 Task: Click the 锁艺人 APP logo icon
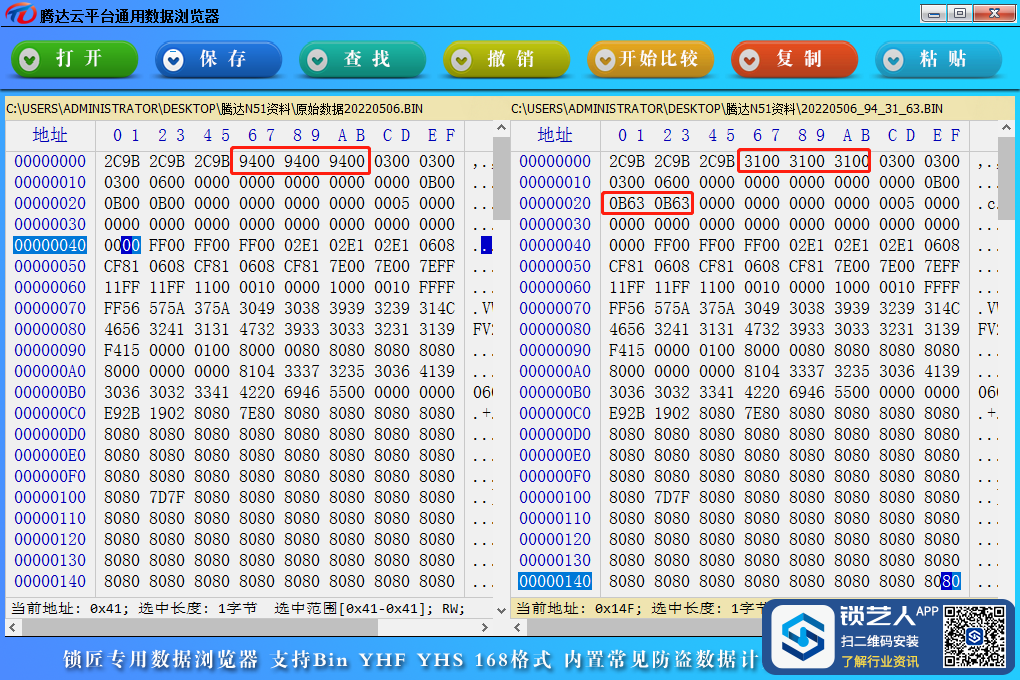point(803,636)
